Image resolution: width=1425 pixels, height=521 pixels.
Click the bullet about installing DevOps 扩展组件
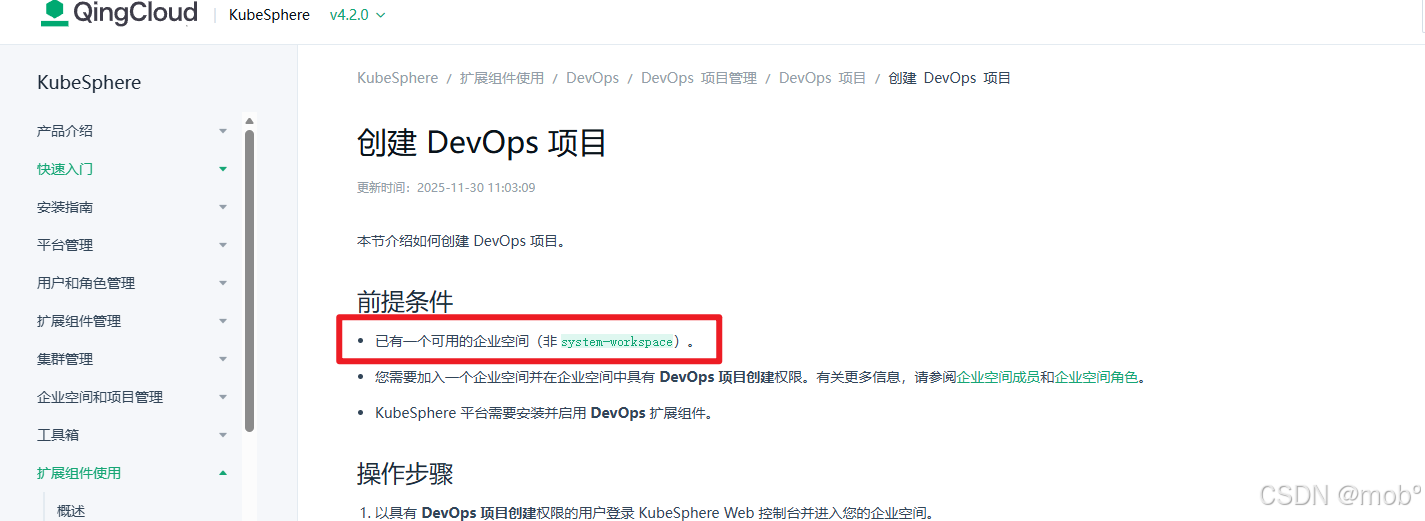pos(544,413)
